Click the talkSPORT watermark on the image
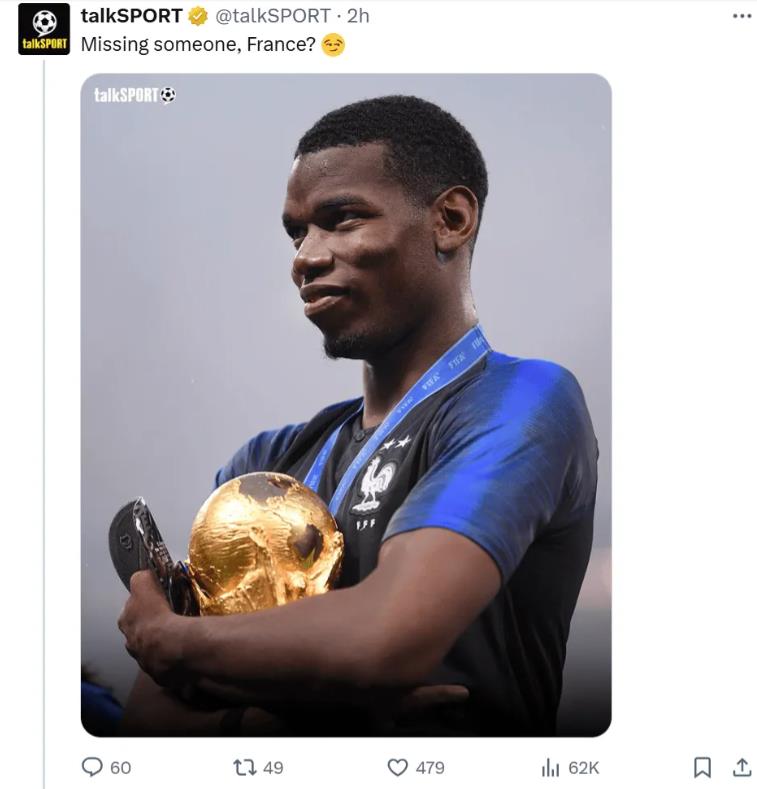The height and width of the screenshot is (789, 757). click(x=135, y=95)
